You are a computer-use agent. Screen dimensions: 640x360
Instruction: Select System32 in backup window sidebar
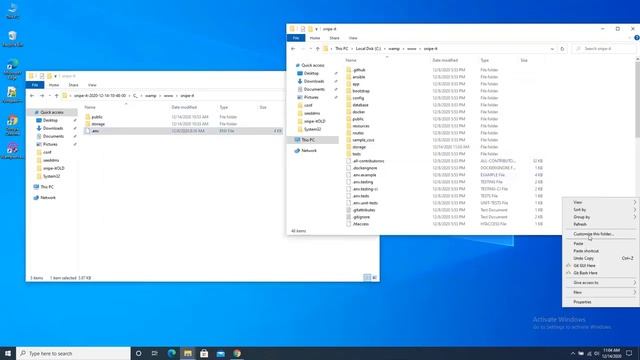(52, 176)
